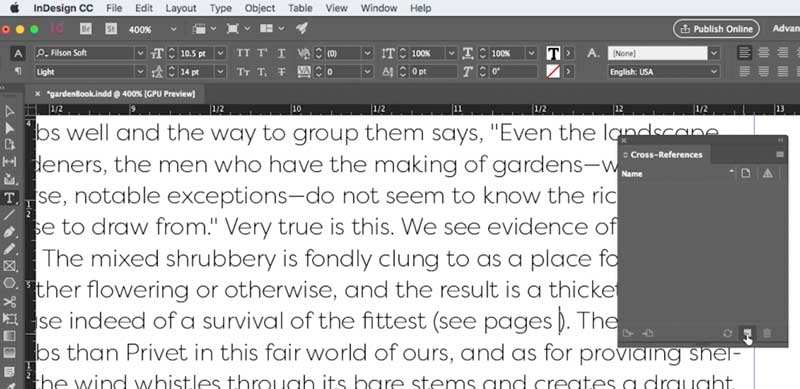Select the Line tool

point(10,215)
